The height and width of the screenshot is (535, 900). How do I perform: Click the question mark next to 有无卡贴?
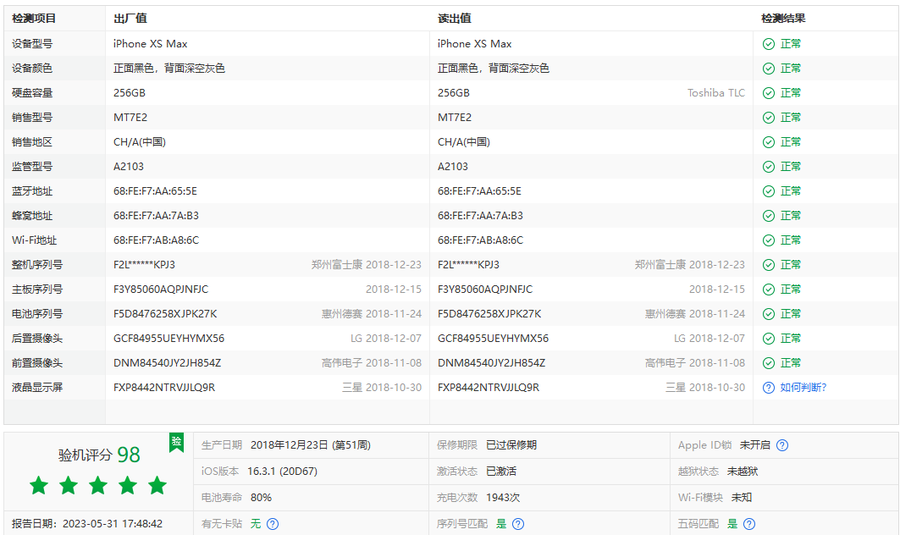(x=272, y=523)
